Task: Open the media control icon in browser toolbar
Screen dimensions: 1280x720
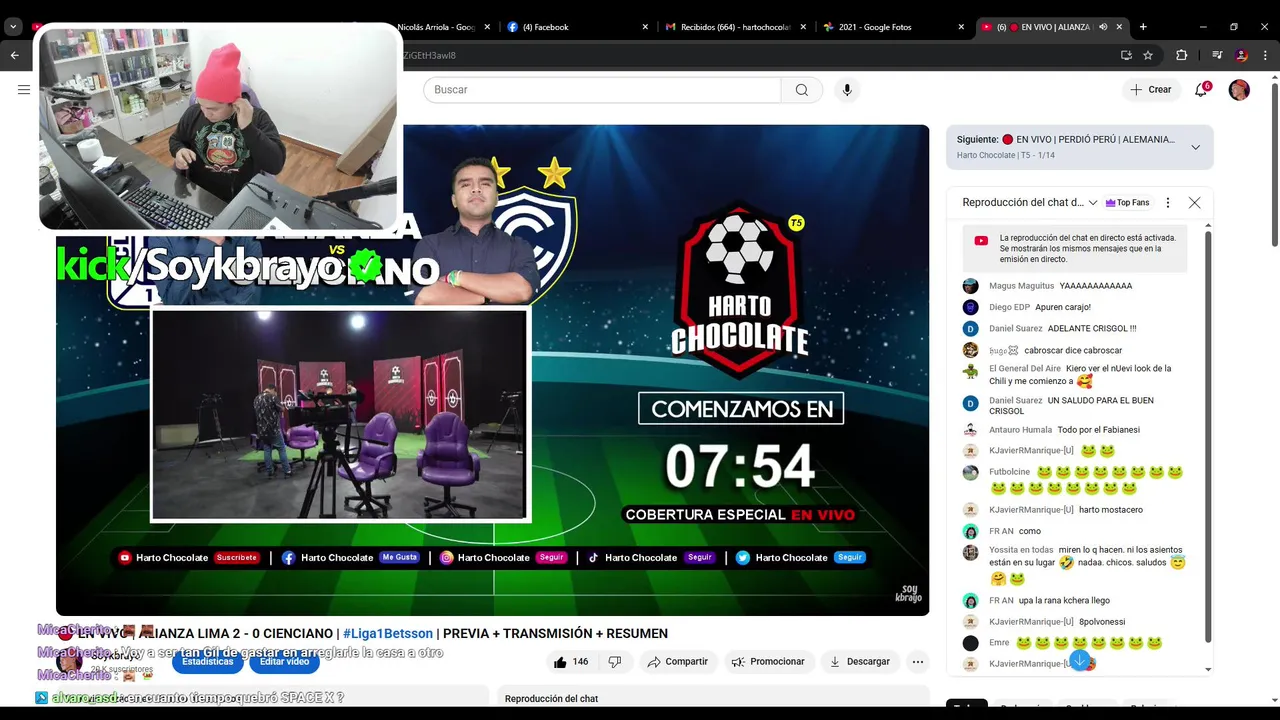Action: click(x=1217, y=55)
